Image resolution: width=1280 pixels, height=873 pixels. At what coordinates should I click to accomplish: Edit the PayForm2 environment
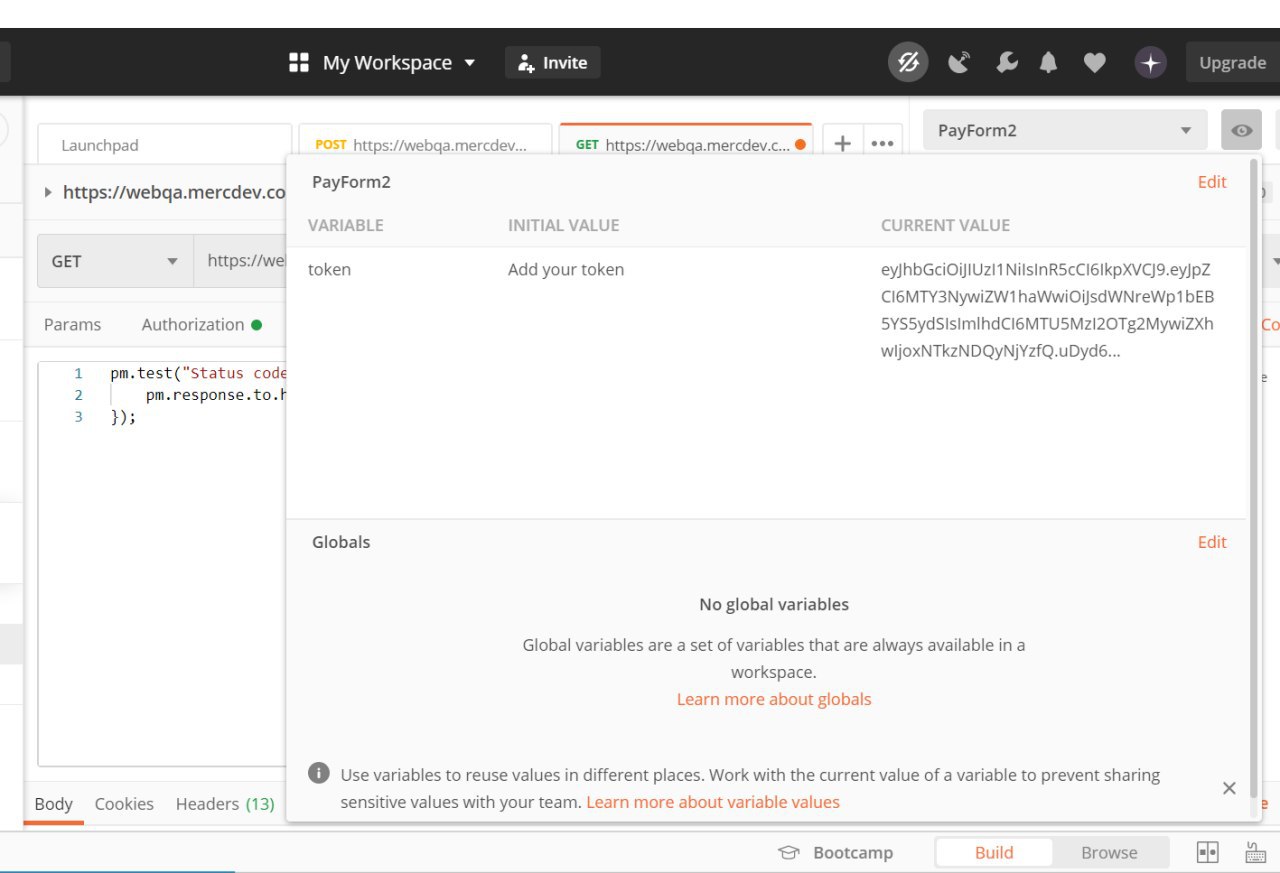click(x=1212, y=182)
